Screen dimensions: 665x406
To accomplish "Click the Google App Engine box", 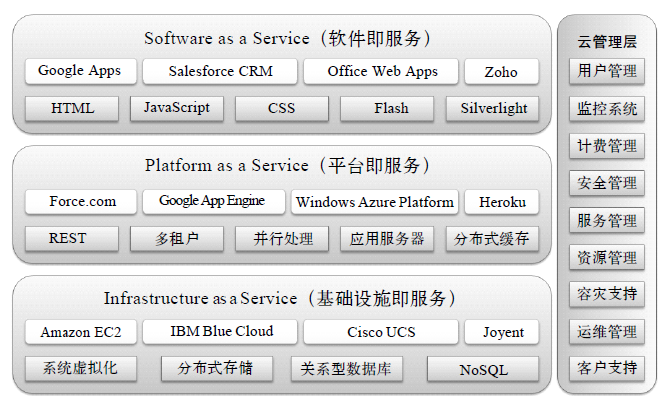I will tap(214, 202).
